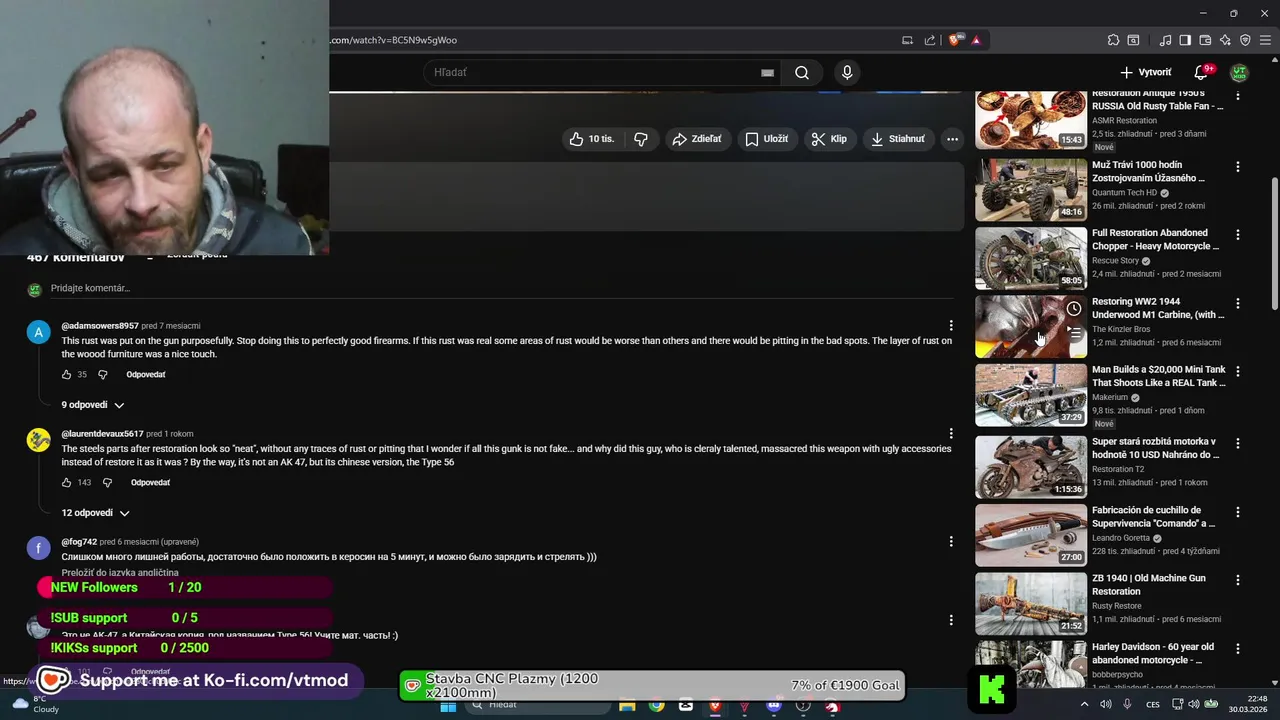Open the Muž Trávi 1000 hodín video thumbnail
Screen dimensions: 1280x720
1031,189
